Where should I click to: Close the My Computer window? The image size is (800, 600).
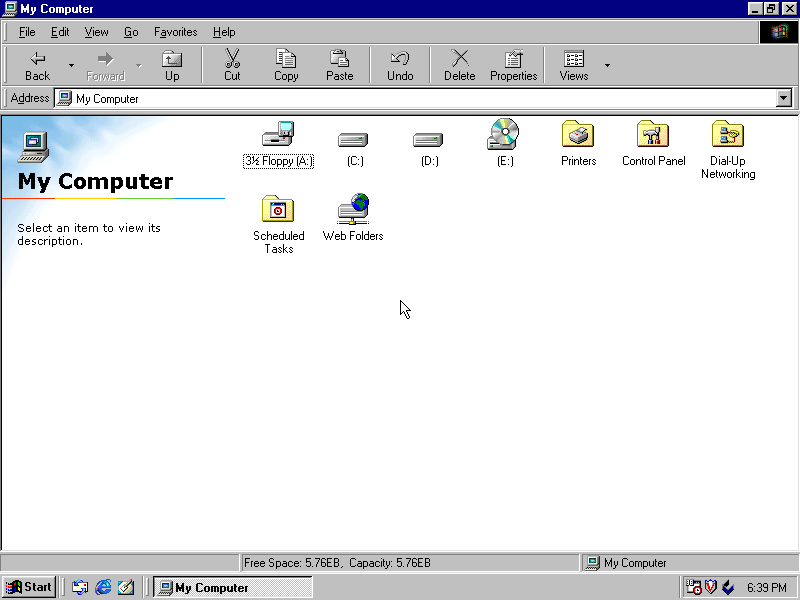pyautogui.click(x=789, y=9)
